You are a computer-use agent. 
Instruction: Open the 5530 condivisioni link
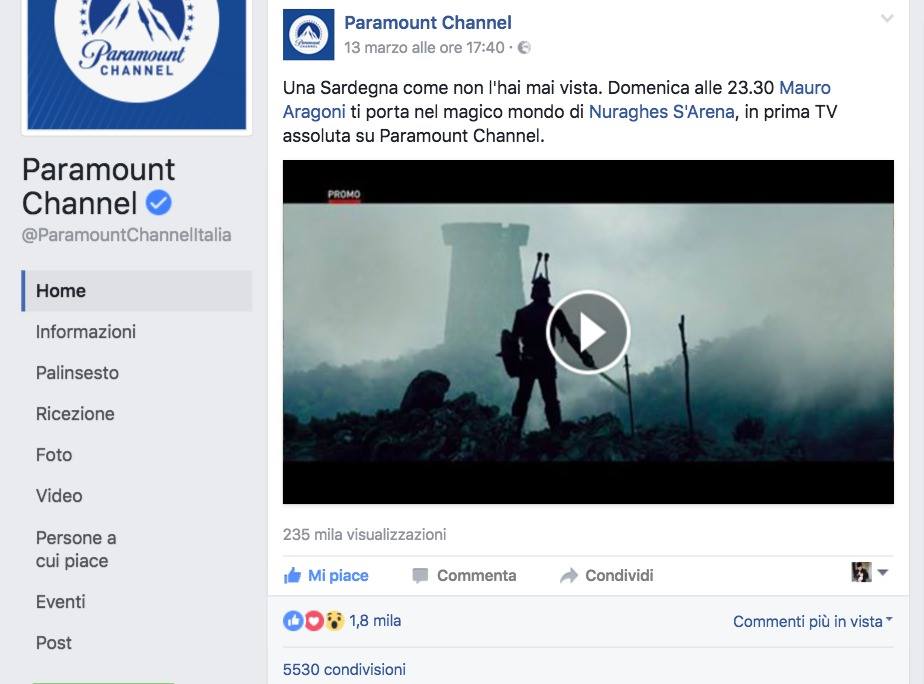(x=344, y=670)
